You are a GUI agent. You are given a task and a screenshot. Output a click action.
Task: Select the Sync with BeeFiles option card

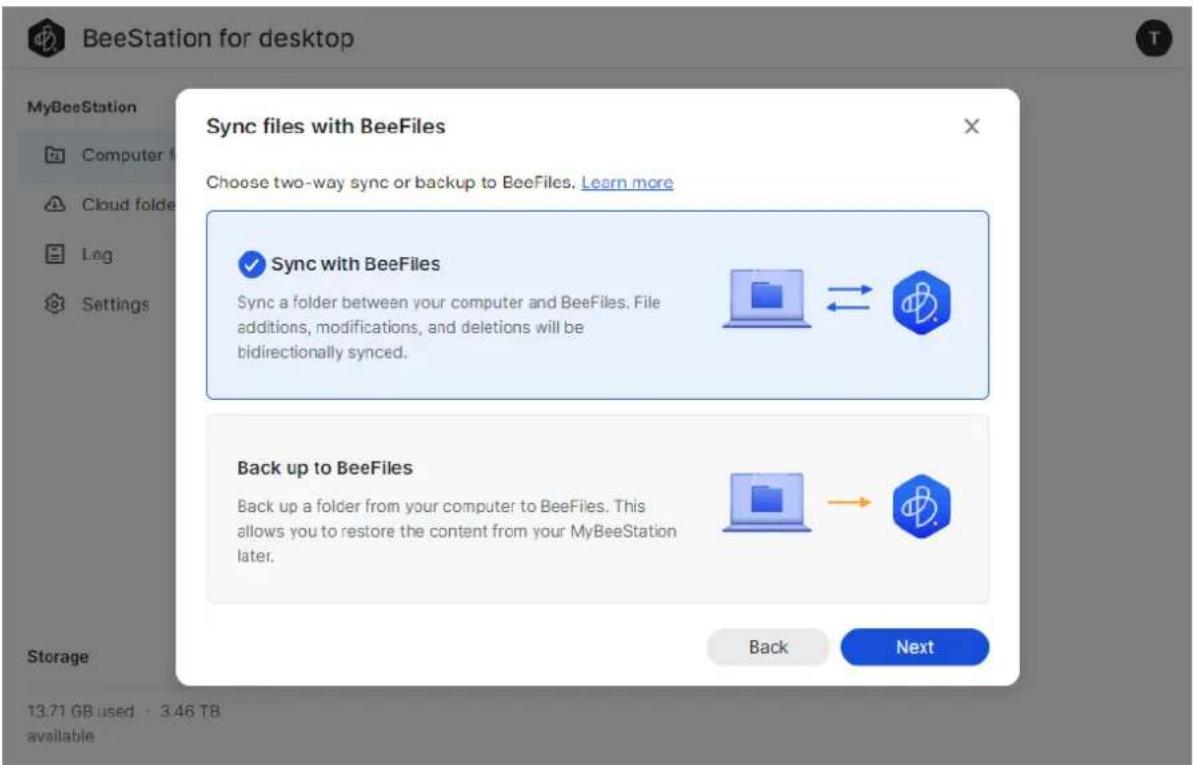point(597,305)
